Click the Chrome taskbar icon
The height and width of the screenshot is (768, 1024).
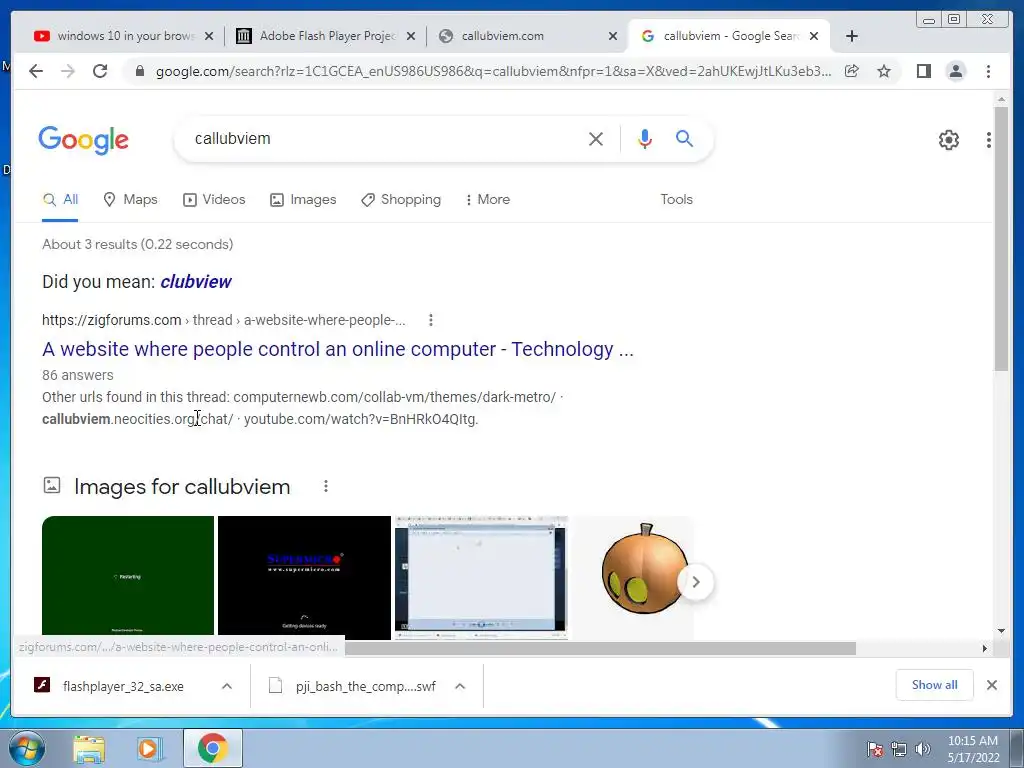tap(212, 748)
